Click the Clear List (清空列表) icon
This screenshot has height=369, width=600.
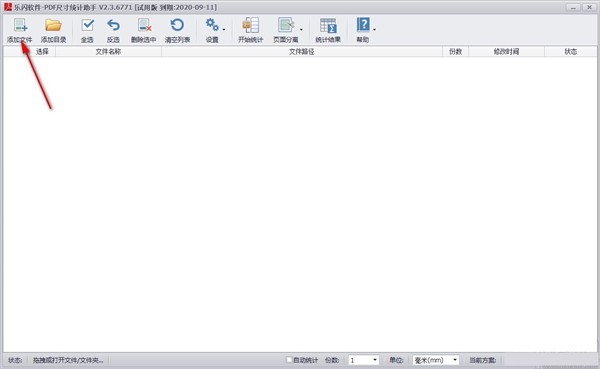tap(177, 25)
